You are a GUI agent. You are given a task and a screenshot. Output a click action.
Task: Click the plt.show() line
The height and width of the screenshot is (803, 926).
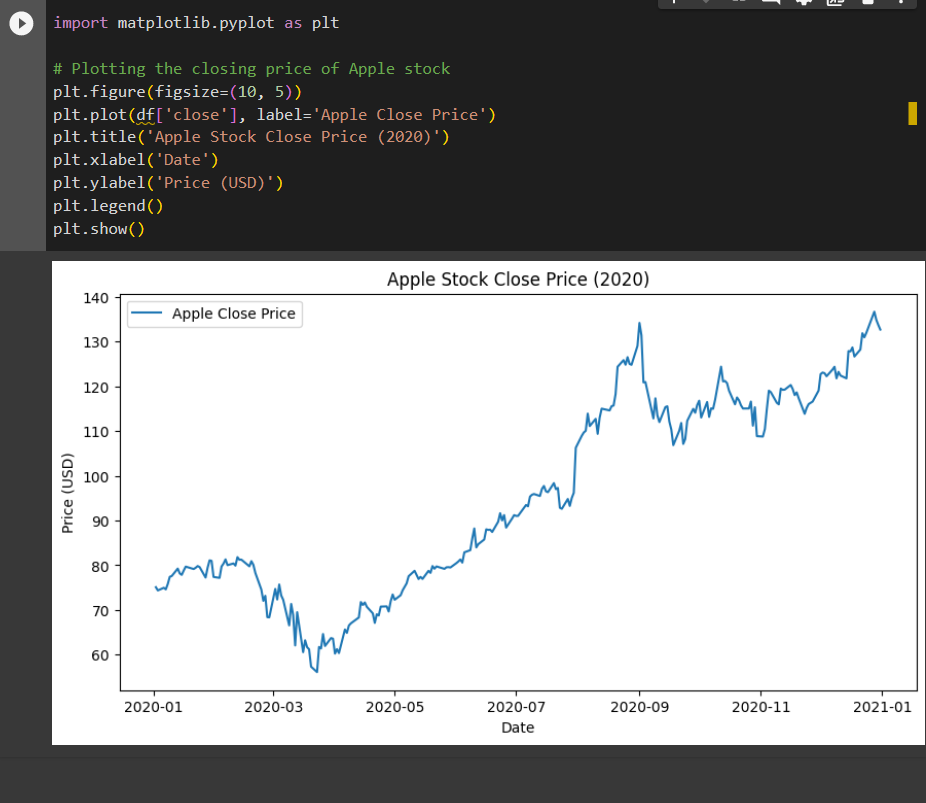[x=99, y=229]
